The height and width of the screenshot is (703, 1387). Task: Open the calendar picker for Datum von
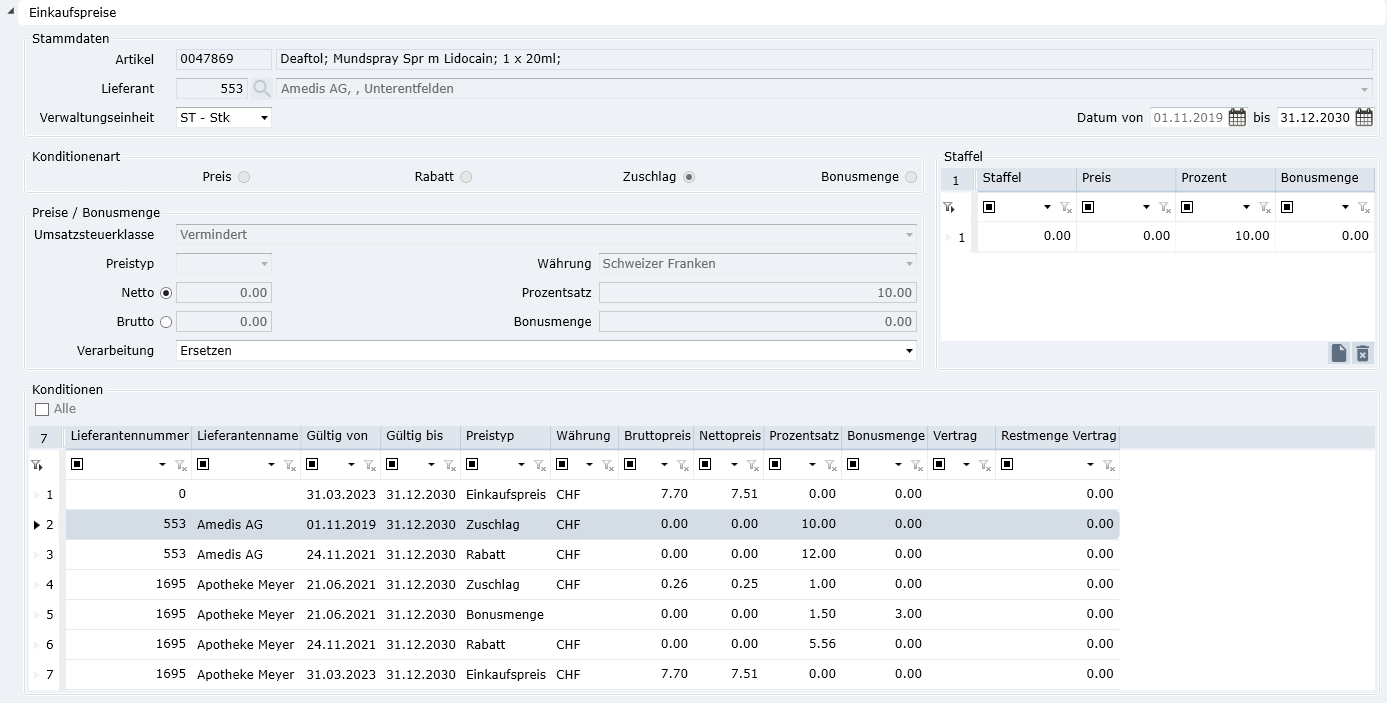pyautogui.click(x=1237, y=118)
